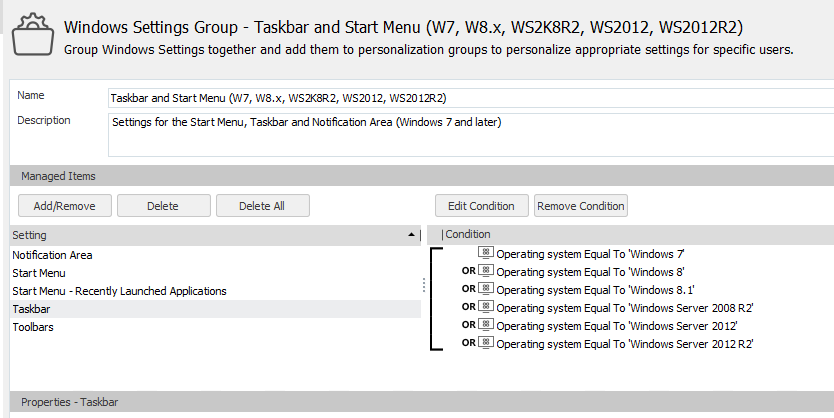Select the Start Menu setting
This screenshot has width=834, height=418.
click(39, 273)
